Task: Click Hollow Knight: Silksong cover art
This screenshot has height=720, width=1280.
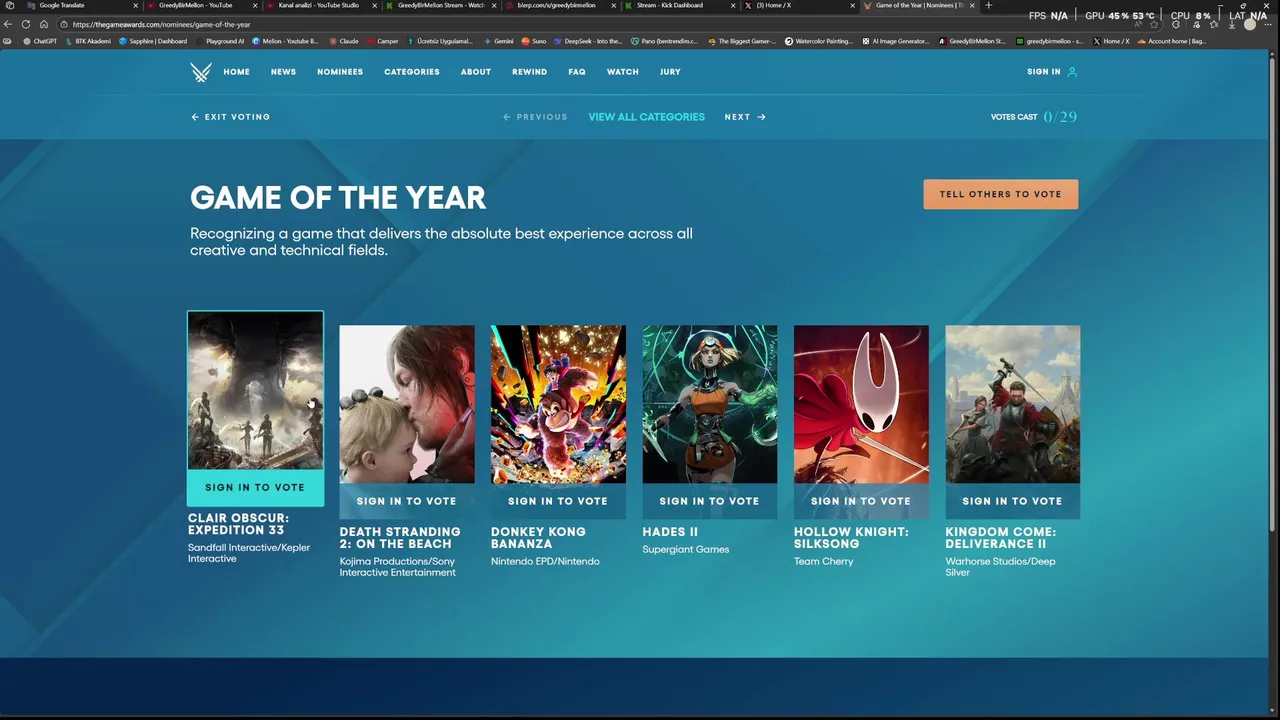Action: 861,404
